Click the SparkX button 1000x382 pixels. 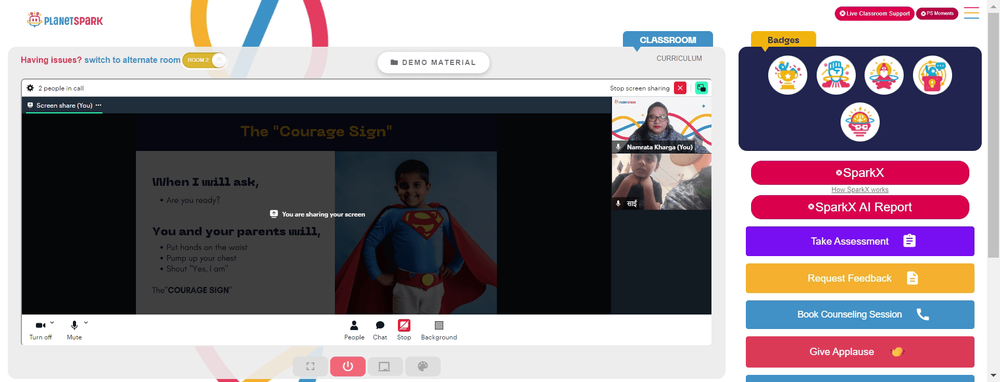(860, 173)
